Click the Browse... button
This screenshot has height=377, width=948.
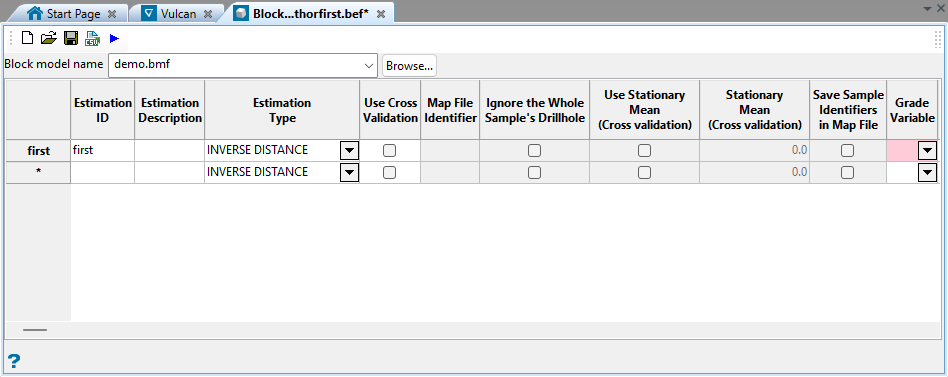(x=409, y=66)
